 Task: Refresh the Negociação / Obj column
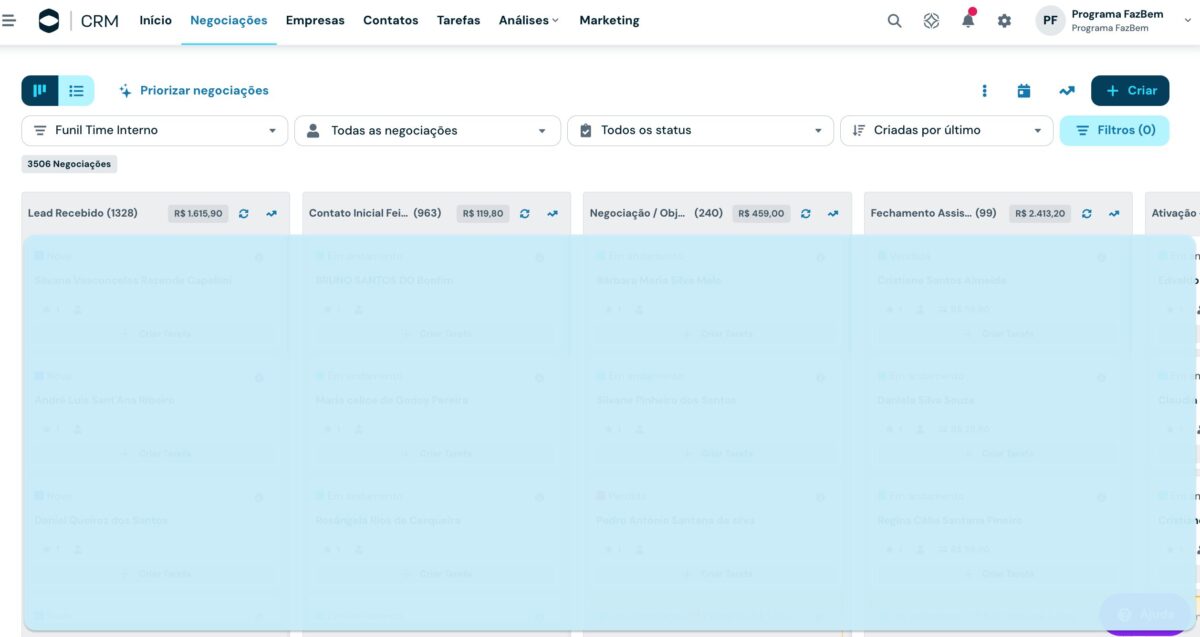point(806,213)
